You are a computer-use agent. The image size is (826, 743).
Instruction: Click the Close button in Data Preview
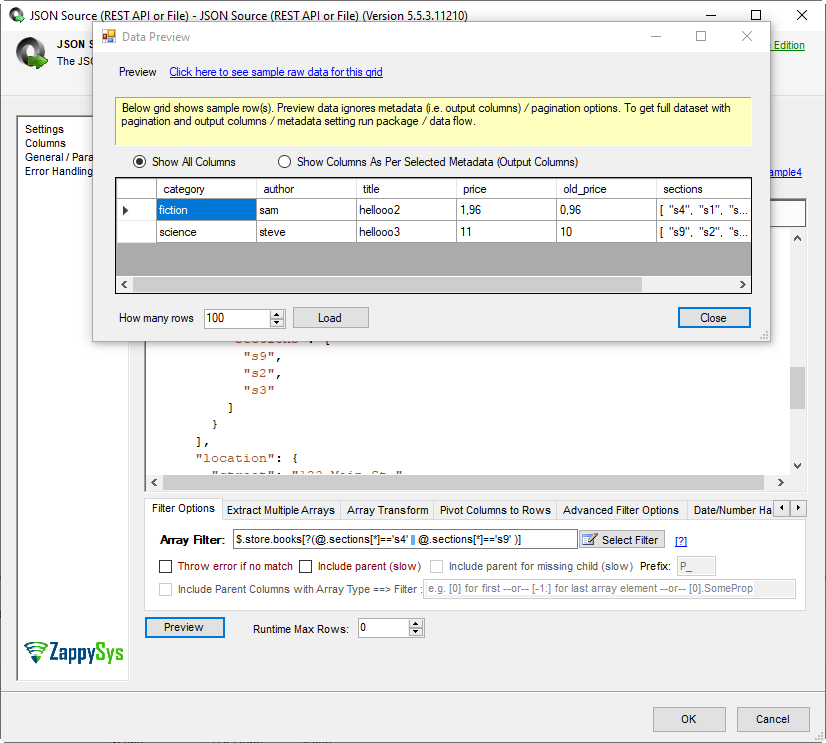[714, 318]
